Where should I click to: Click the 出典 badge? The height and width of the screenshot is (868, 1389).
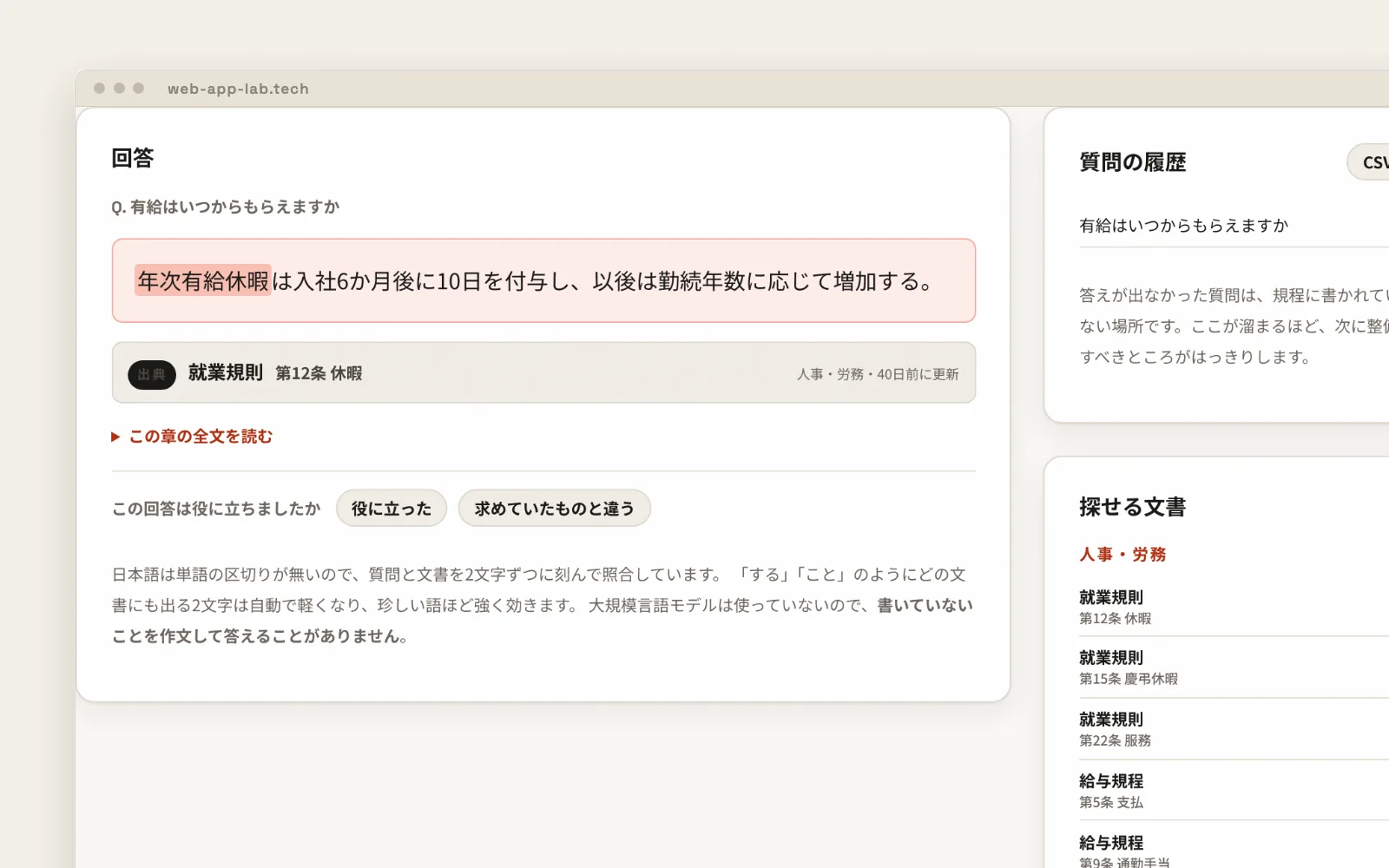point(152,374)
